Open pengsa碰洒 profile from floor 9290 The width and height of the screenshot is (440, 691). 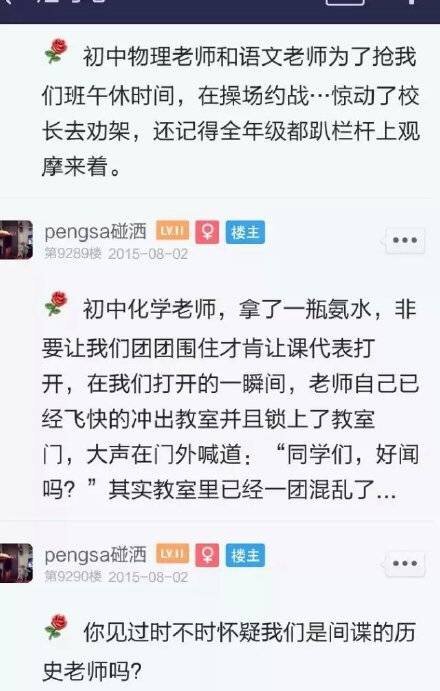(x=95, y=554)
